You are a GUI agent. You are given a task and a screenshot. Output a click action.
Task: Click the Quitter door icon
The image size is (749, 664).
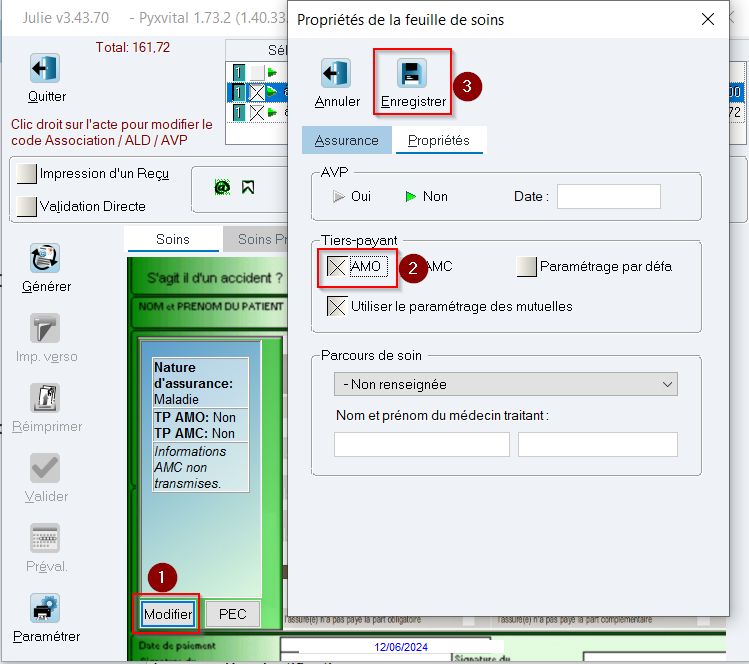point(45,68)
